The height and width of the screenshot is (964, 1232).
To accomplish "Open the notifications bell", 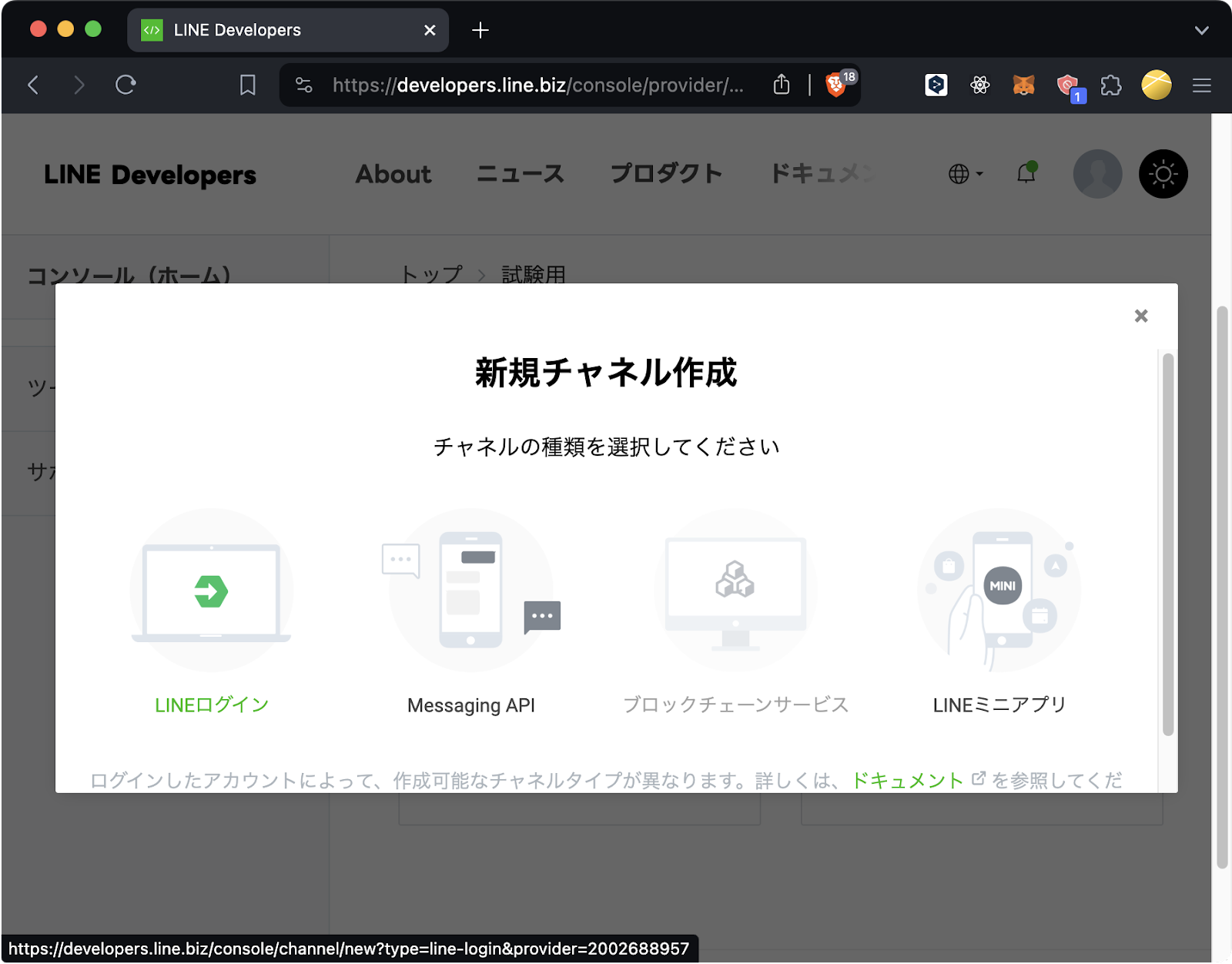I will 1026,173.
